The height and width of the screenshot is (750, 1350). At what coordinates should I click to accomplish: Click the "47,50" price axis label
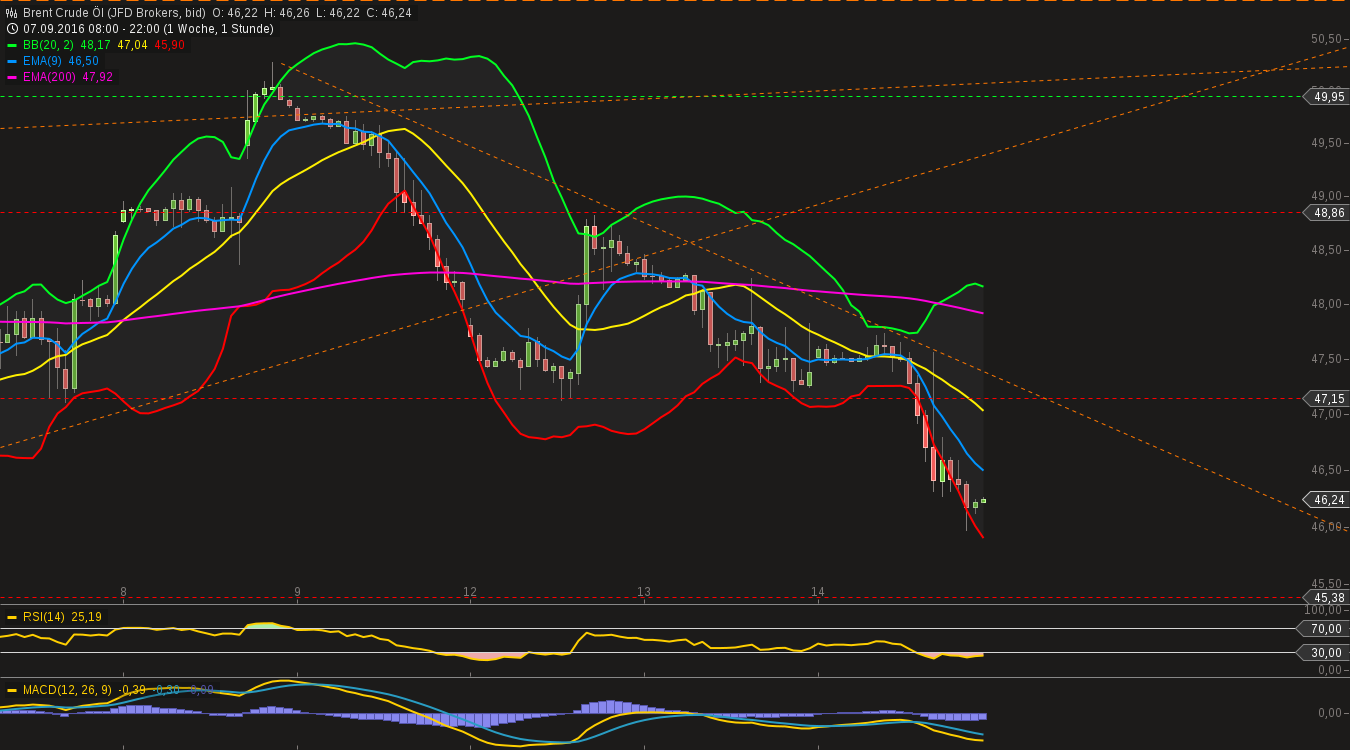[x=1326, y=359]
